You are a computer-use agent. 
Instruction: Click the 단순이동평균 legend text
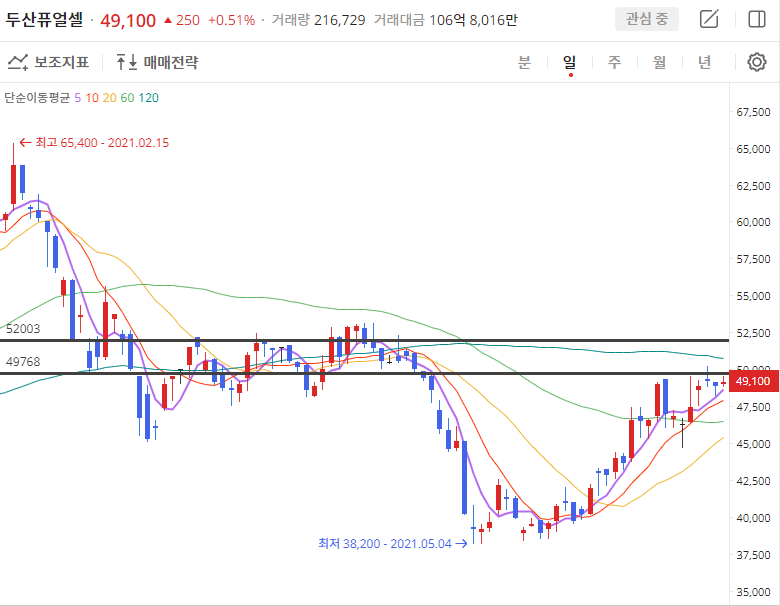coord(37,98)
